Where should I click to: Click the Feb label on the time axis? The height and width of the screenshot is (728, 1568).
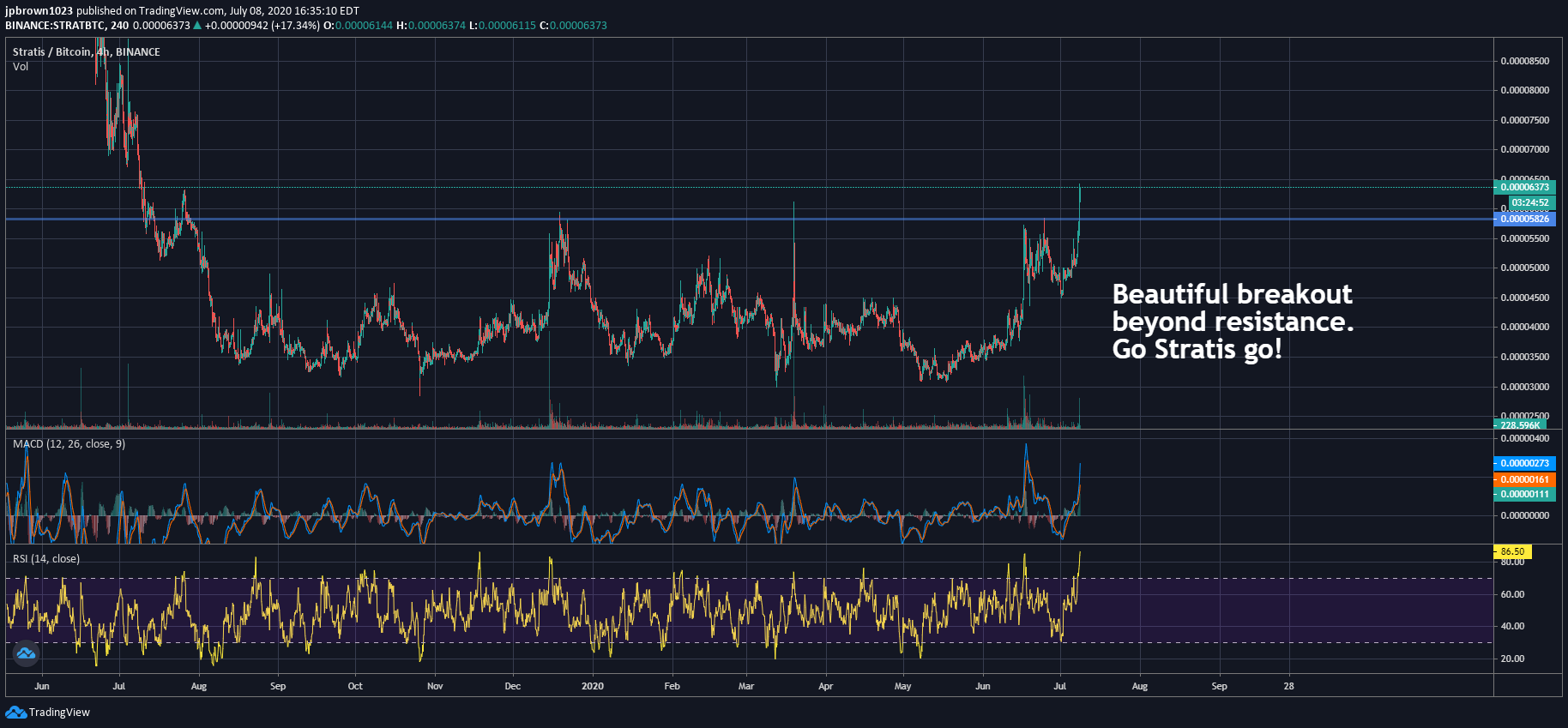(x=672, y=686)
